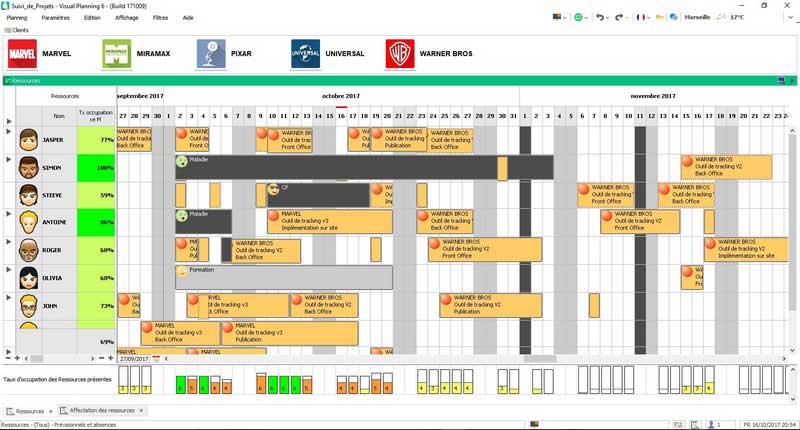This screenshot has height=430, width=800.
Task: Click the 27/09/2017 date field
Action: (x=134, y=359)
